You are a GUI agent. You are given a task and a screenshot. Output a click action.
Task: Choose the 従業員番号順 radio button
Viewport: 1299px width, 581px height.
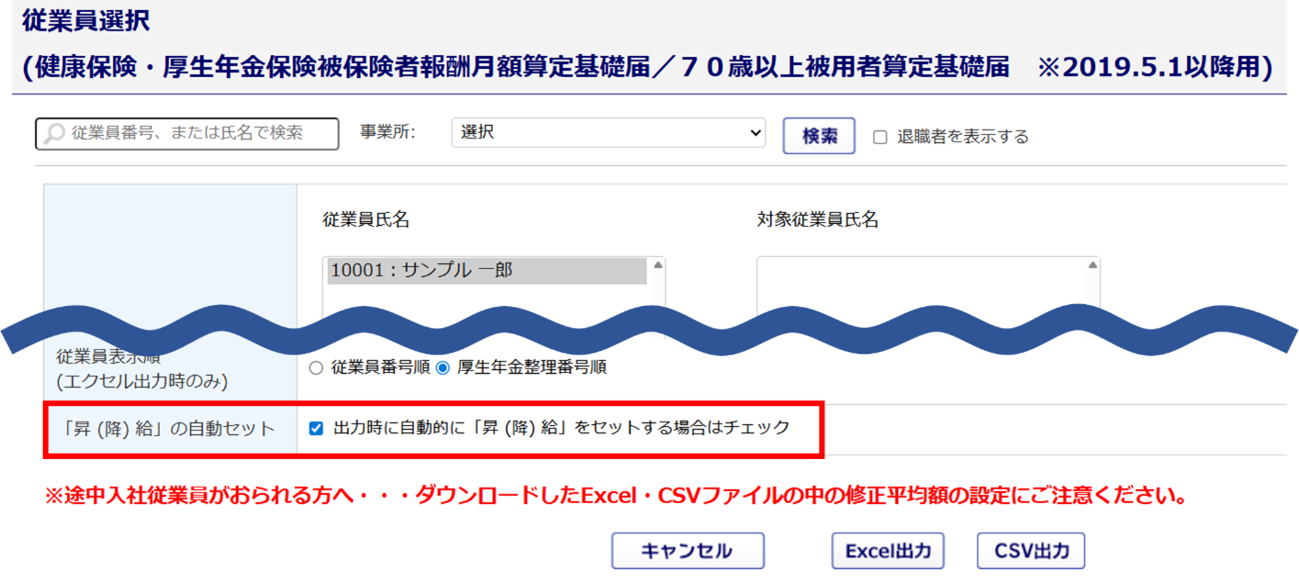[317, 368]
